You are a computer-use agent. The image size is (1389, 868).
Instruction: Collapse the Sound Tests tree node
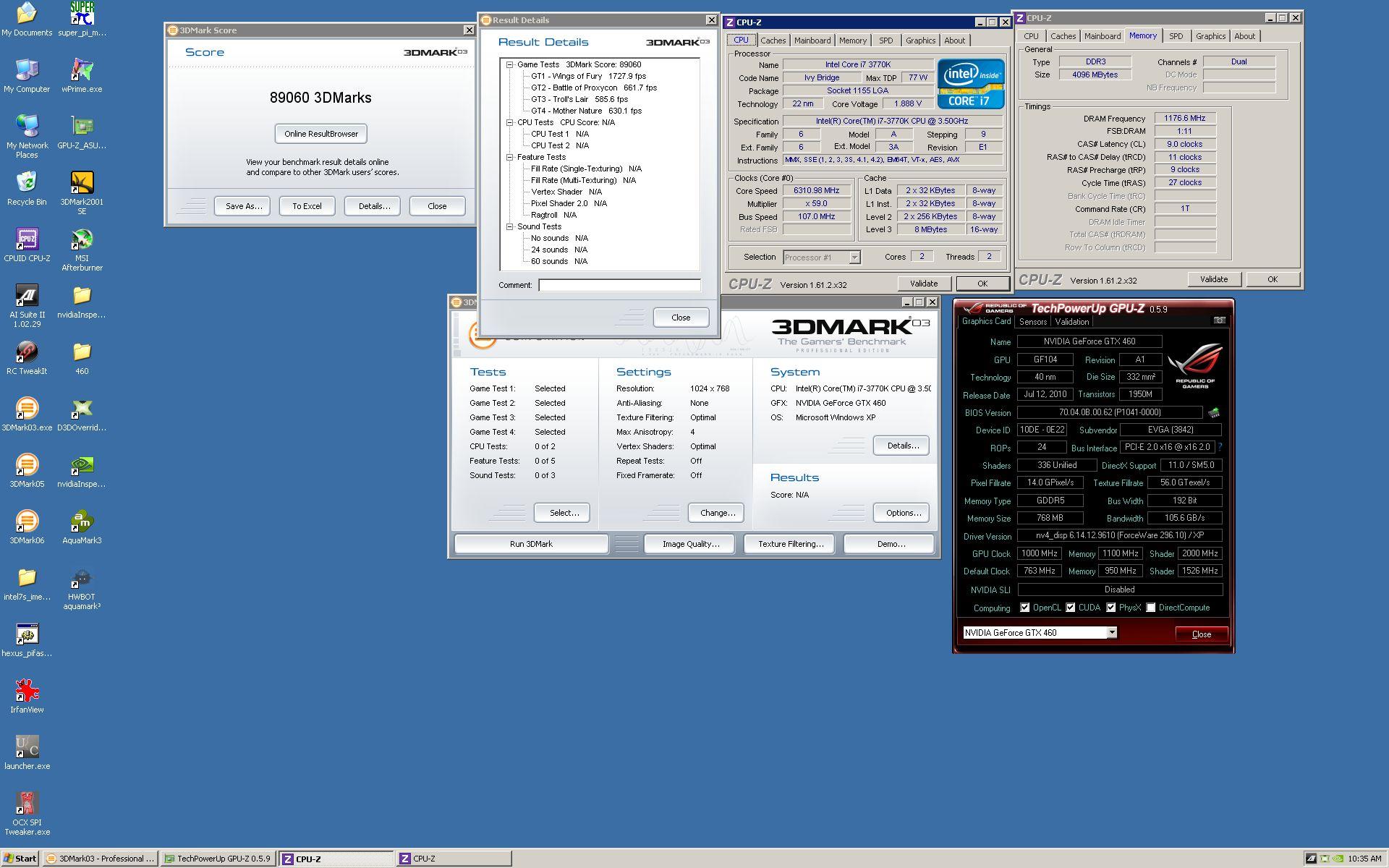pyautogui.click(x=510, y=226)
